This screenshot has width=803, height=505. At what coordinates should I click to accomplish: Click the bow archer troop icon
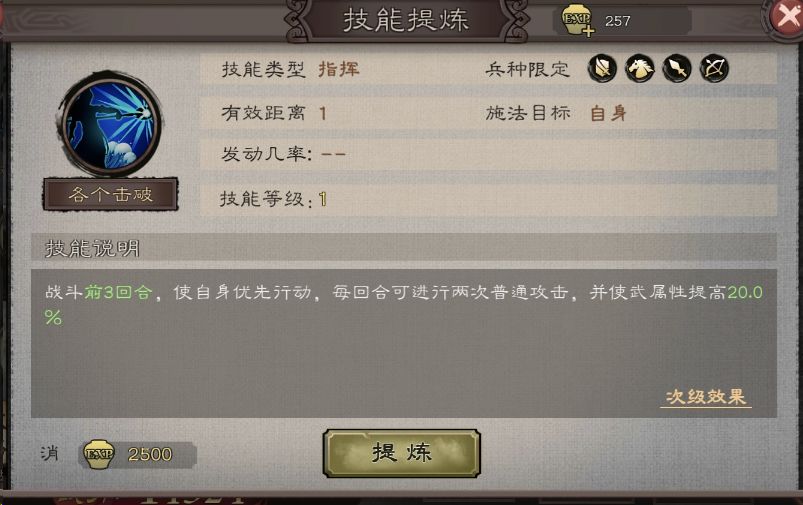click(x=714, y=68)
